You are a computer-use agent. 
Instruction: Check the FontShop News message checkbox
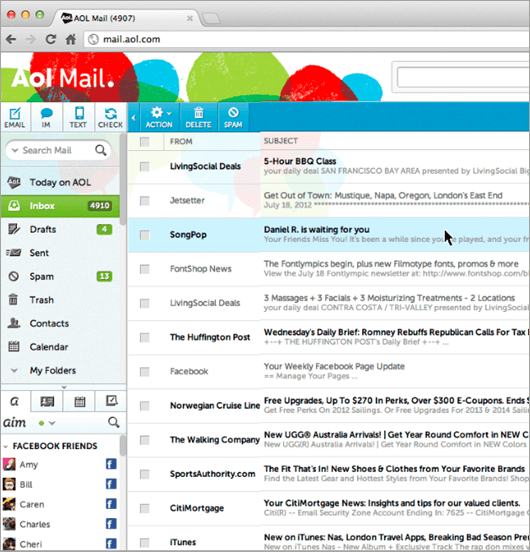tap(145, 269)
